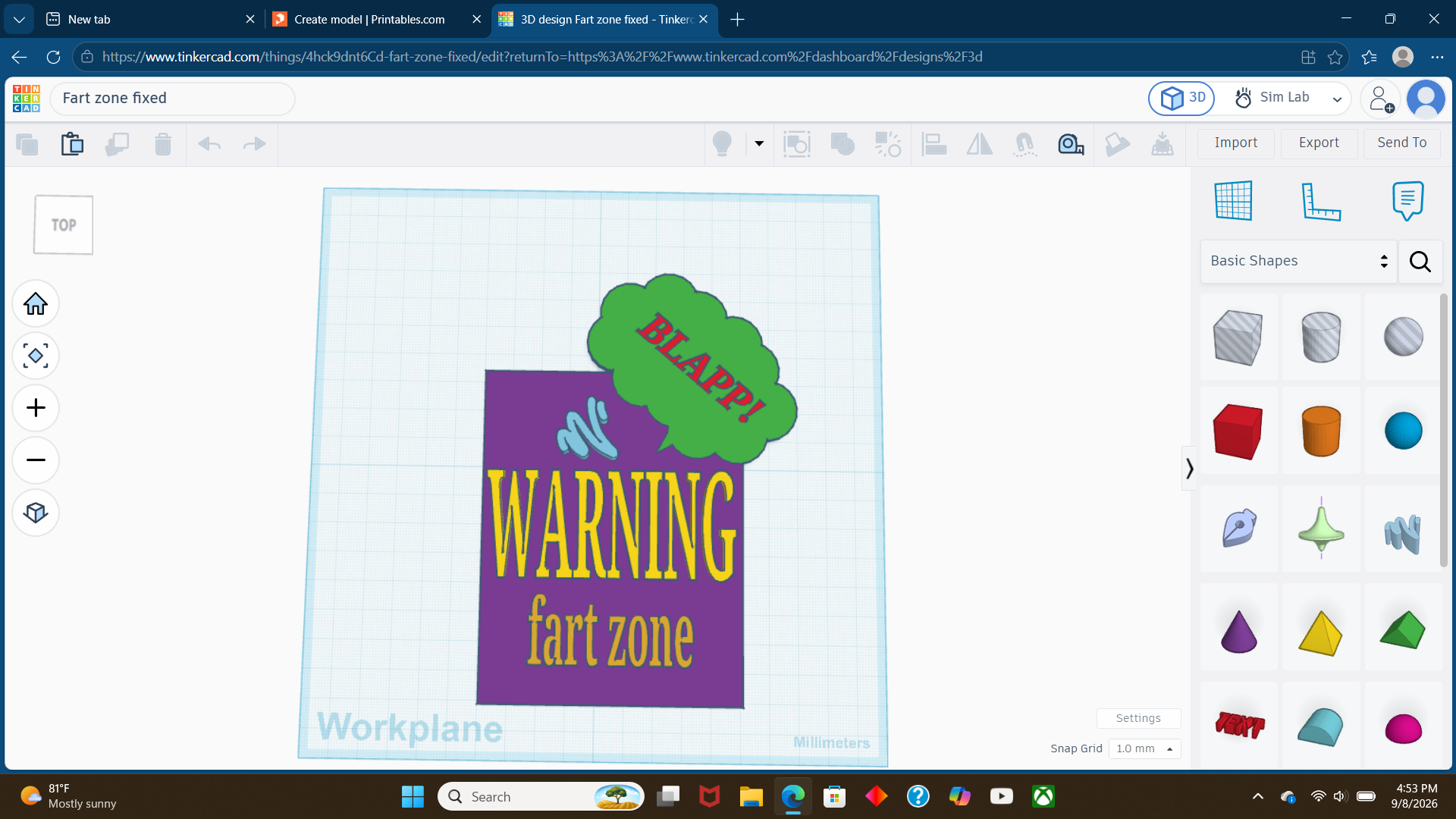Image resolution: width=1456 pixels, height=819 pixels.
Task: Click the Import button
Action: (x=1235, y=143)
